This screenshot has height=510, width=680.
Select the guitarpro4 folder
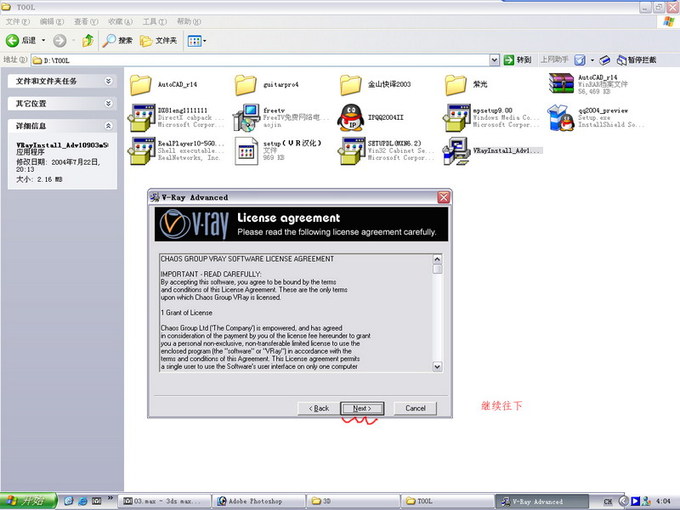pos(267,85)
